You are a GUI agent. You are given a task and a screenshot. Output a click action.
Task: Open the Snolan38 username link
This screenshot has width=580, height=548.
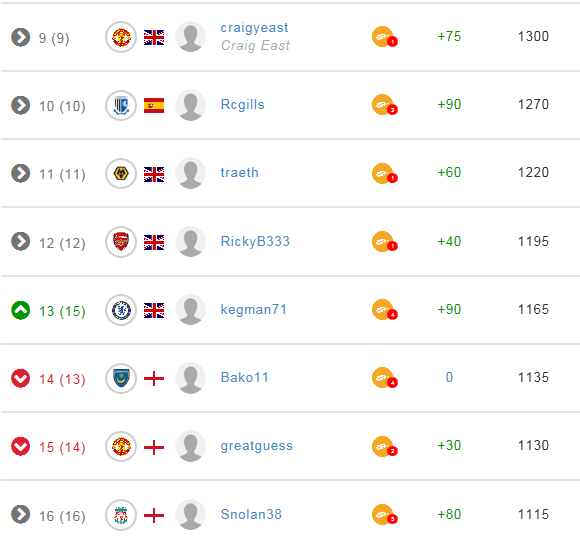[x=251, y=514]
